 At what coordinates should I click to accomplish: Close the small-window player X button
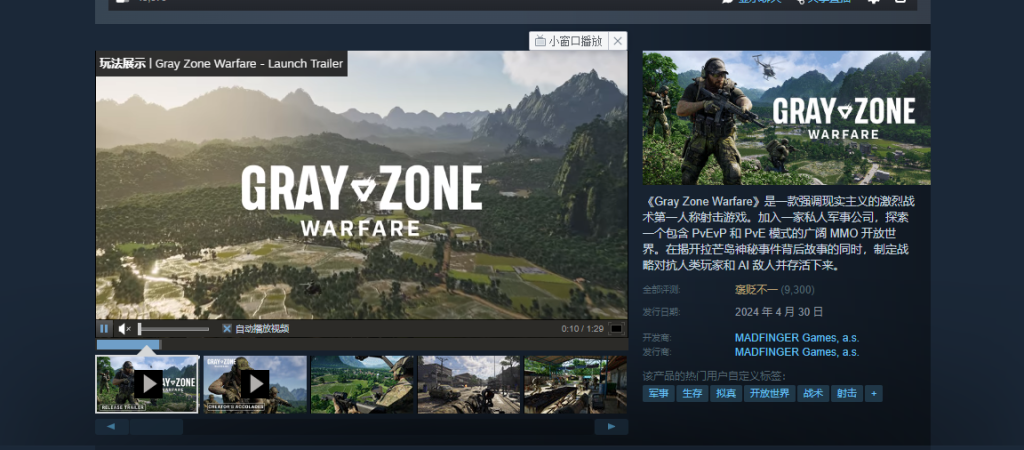click(618, 41)
